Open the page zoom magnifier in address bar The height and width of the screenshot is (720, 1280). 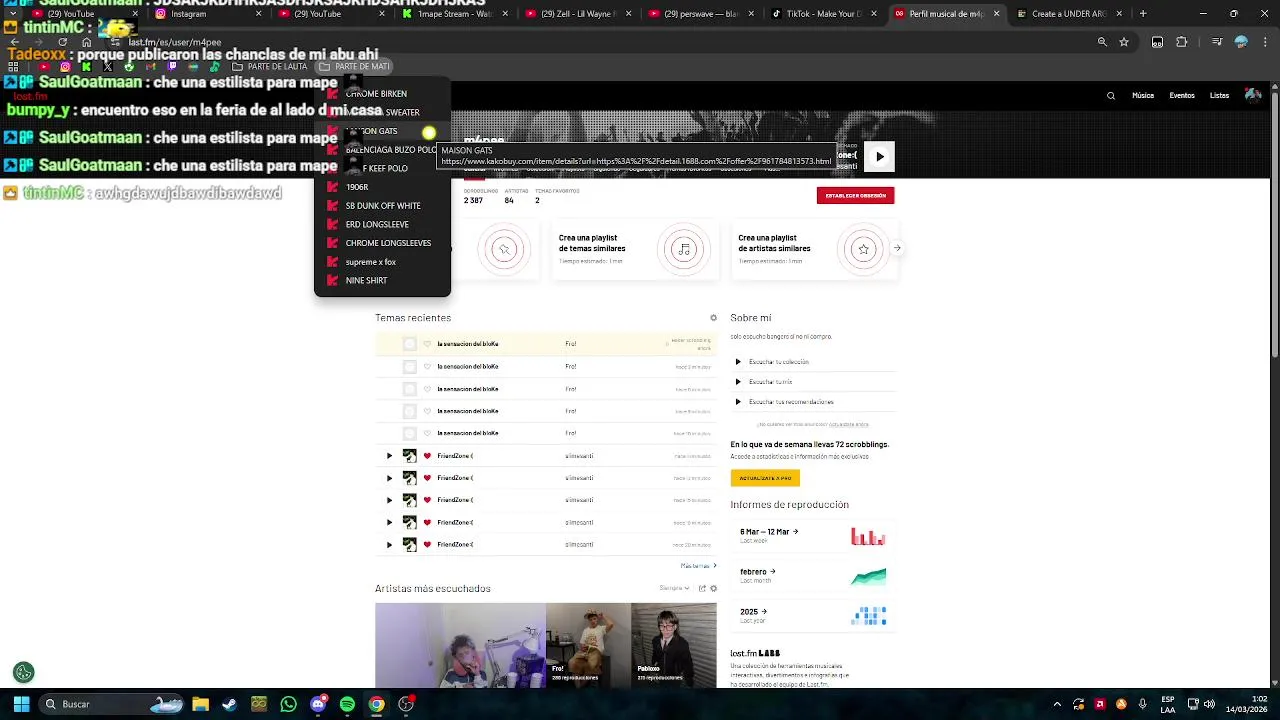tap(1102, 42)
